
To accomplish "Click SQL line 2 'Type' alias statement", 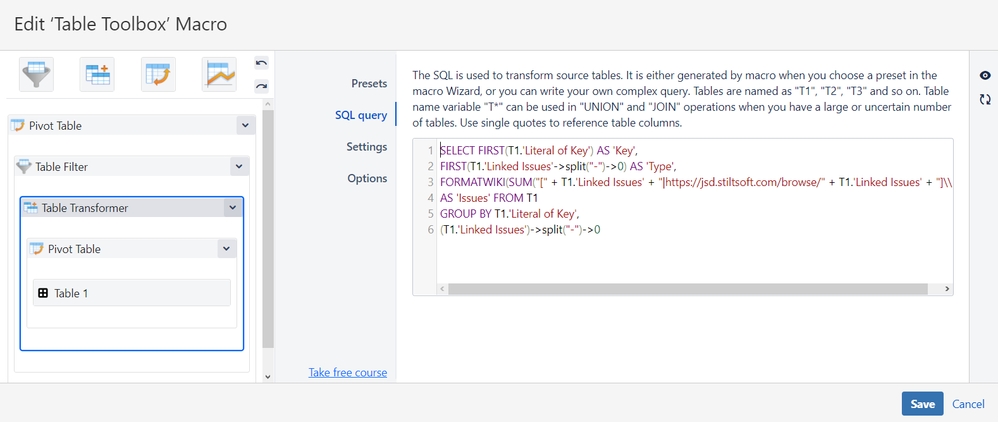I will pyautogui.click(x=557, y=167).
